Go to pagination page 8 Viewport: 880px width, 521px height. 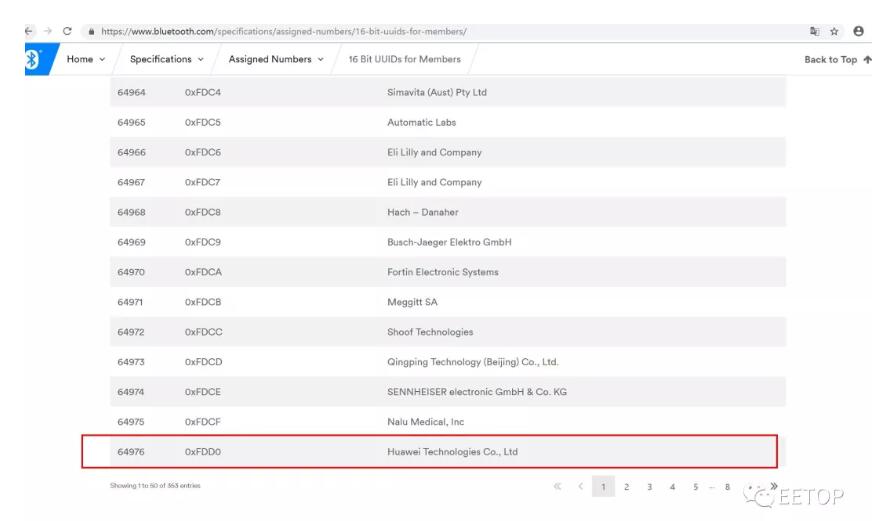point(727,487)
